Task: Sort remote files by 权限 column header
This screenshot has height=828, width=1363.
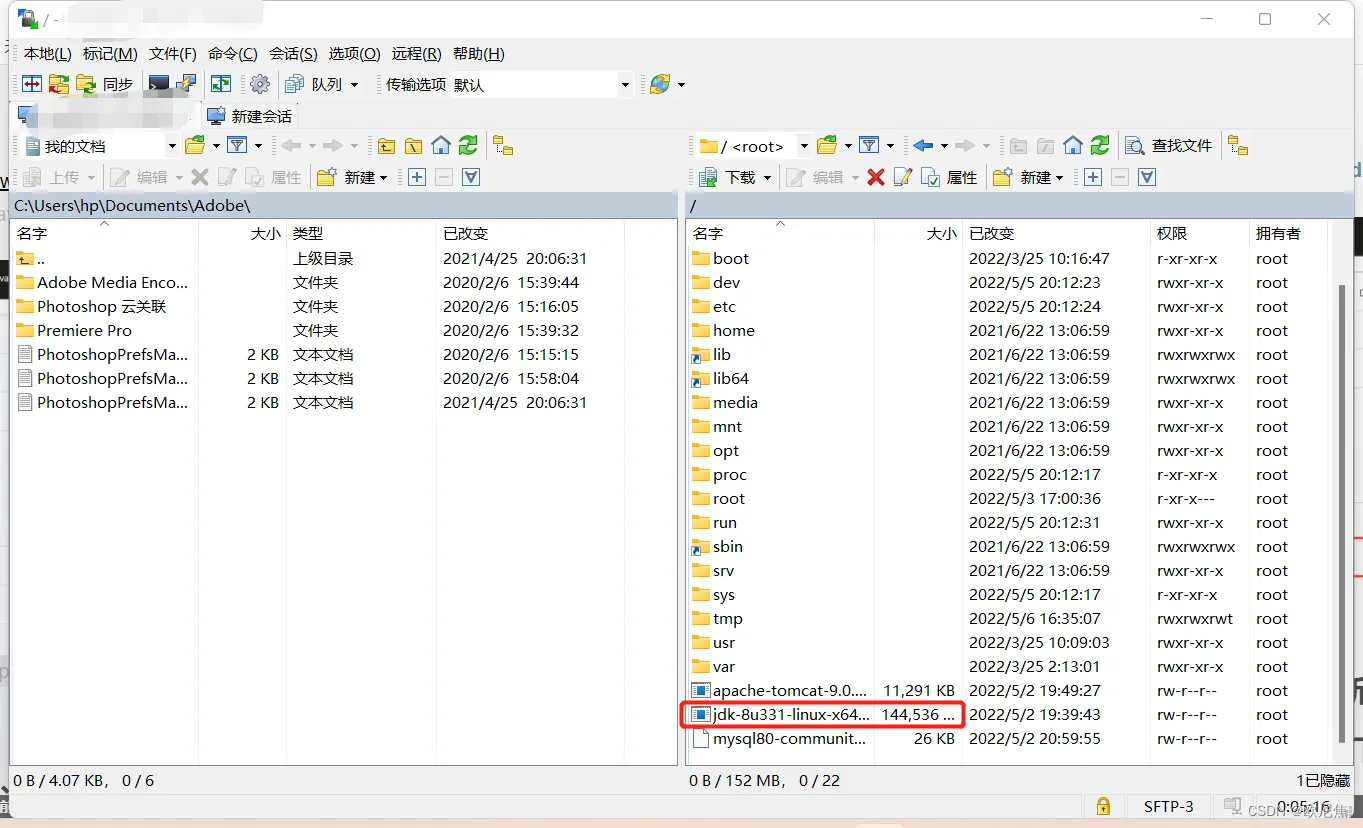Action: coord(1198,233)
